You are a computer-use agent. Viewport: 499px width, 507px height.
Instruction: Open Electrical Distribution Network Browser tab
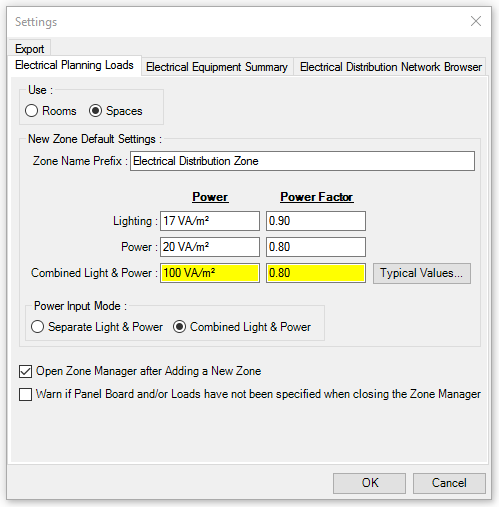391,67
